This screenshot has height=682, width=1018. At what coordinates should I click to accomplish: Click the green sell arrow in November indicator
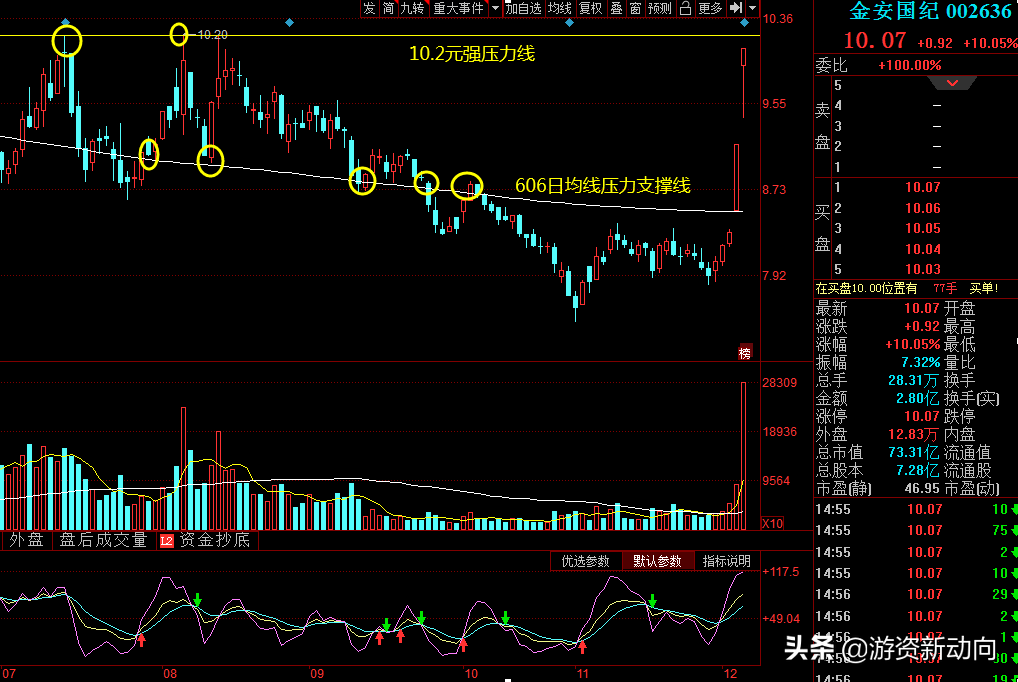click(652, 601)
